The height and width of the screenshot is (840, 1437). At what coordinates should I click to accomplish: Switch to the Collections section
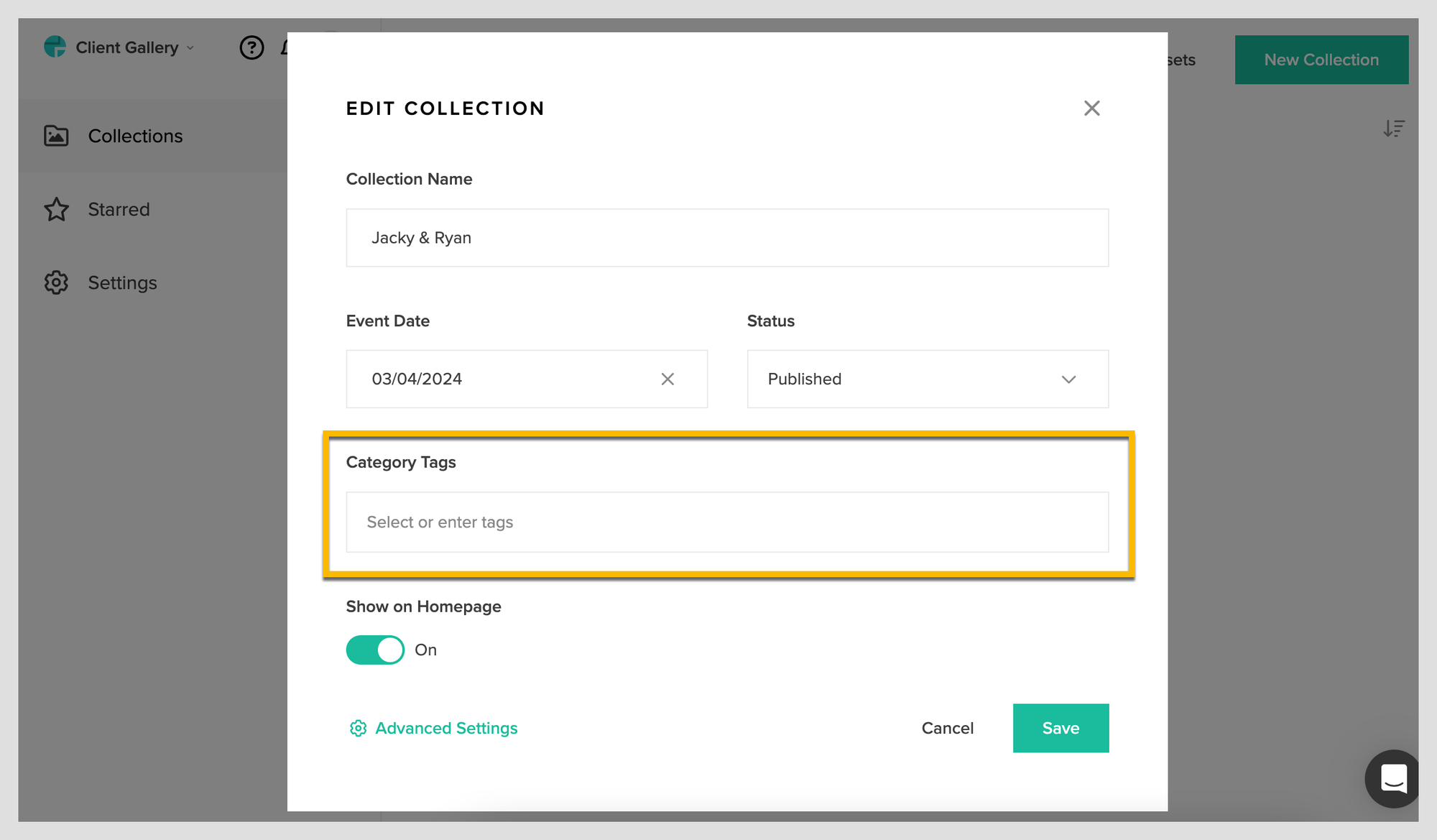[x=135, y=135]
